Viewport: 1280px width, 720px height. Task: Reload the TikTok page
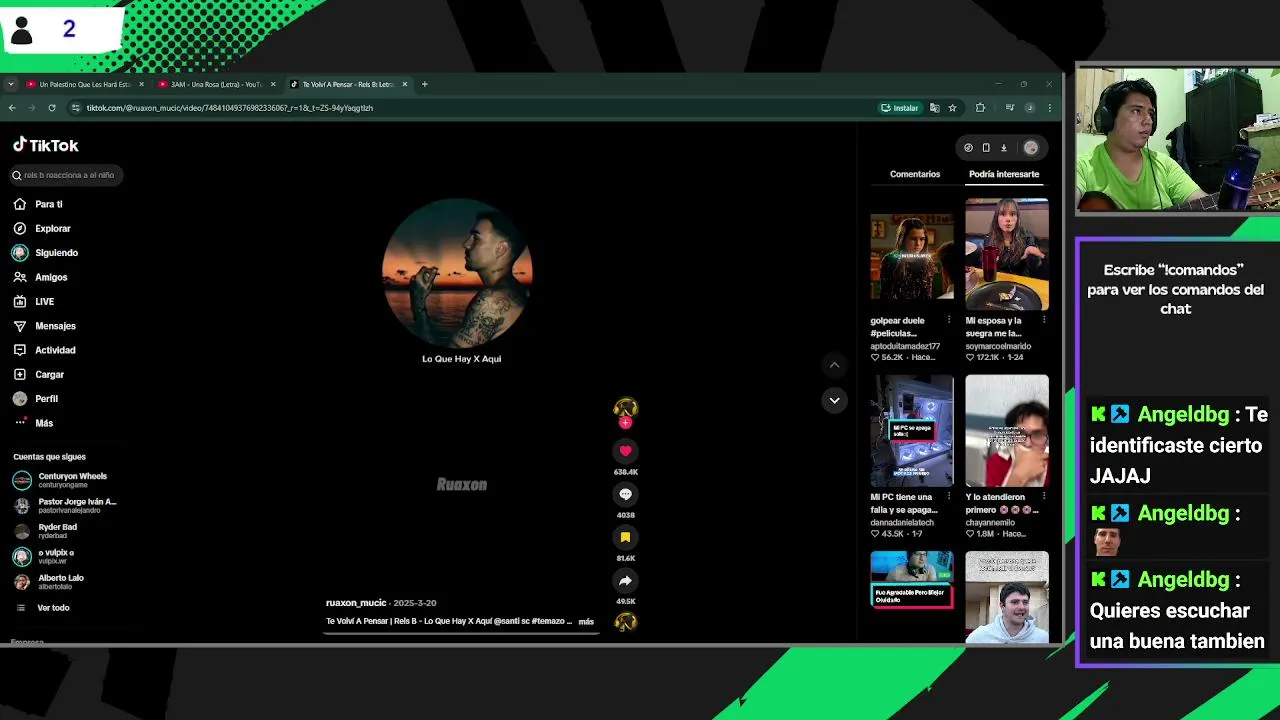point(52,108)
